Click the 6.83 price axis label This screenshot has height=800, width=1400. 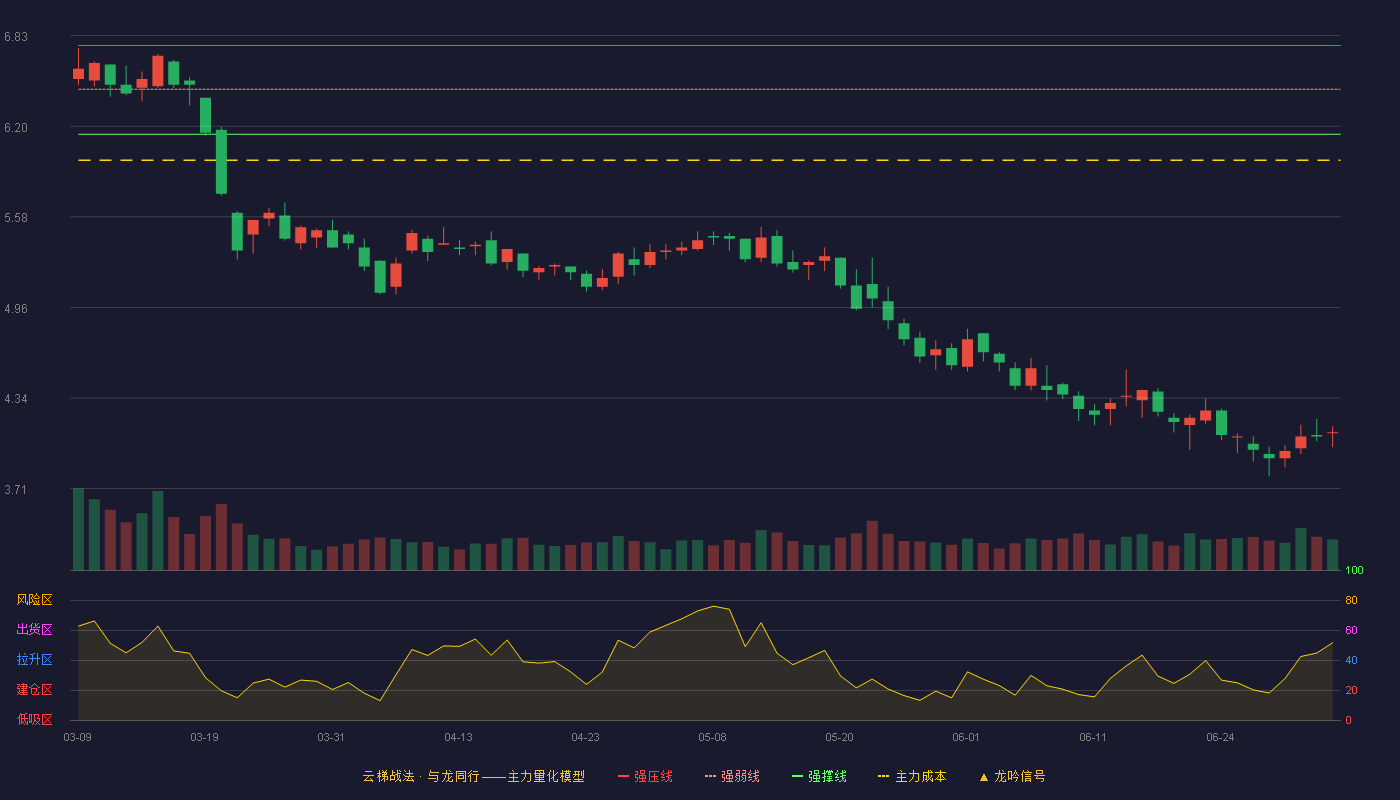pyautogui.click(x=15, y=37)
